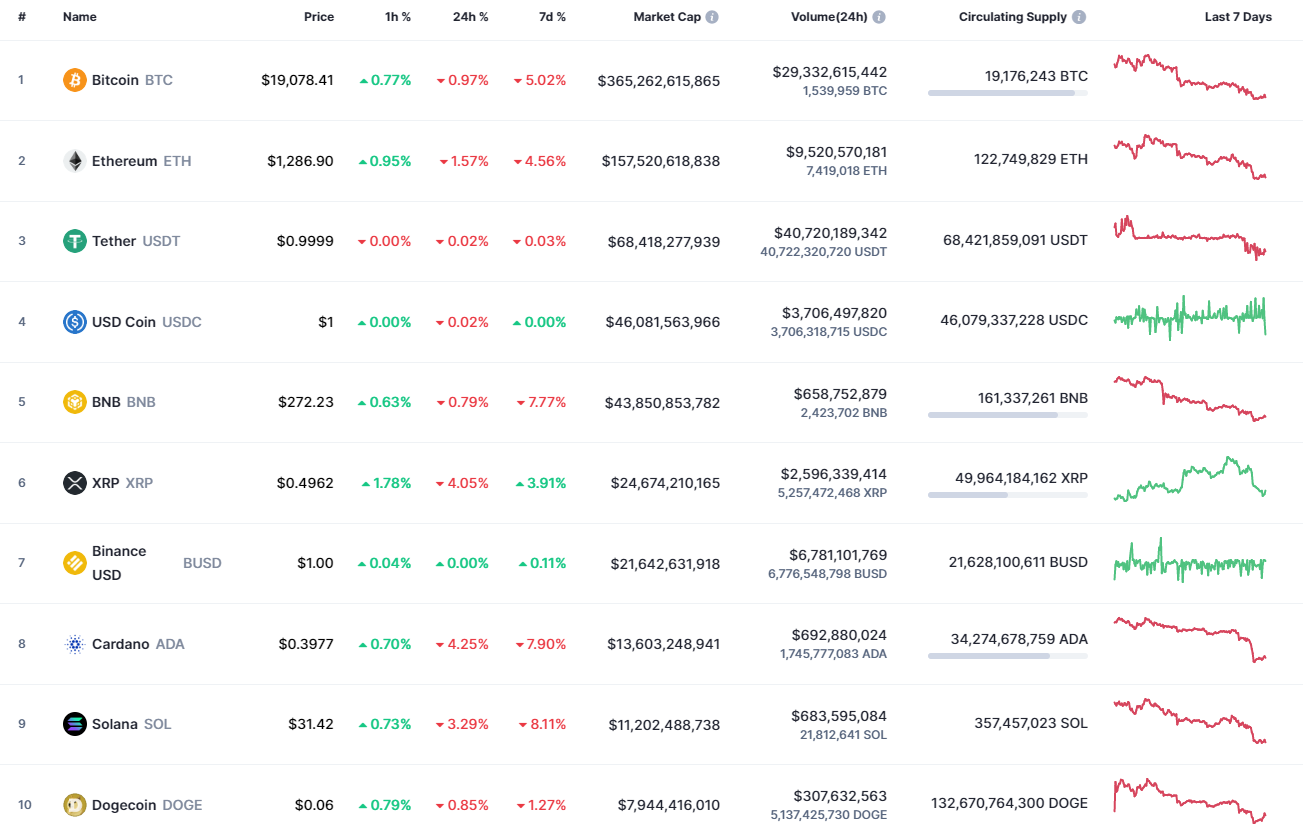Select the Dogecoin logo icon
The height and width of the screenshot is (837, 1303).
(x=75, y=804)
